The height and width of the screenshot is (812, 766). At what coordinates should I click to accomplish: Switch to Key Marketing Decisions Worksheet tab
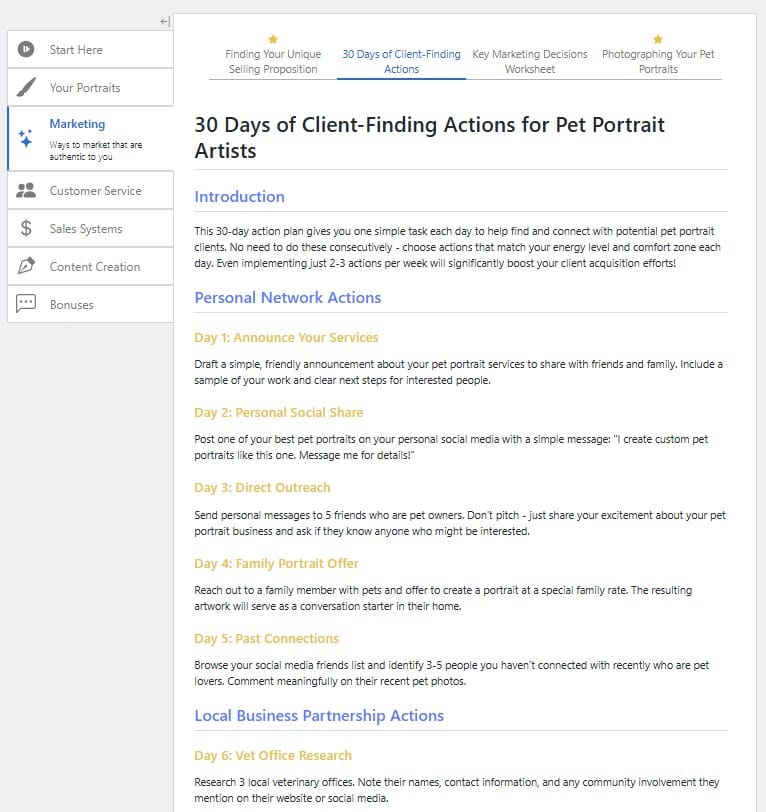pos(529,62)
